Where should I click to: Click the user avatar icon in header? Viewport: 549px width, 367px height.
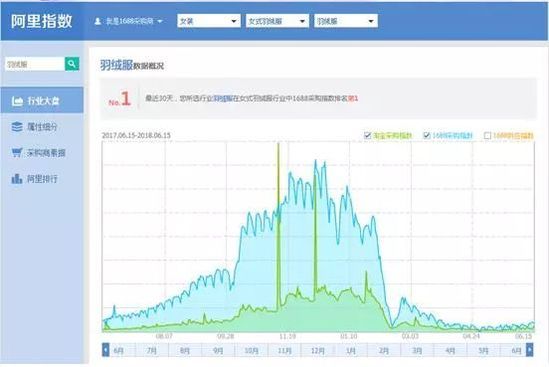[98, 21]
